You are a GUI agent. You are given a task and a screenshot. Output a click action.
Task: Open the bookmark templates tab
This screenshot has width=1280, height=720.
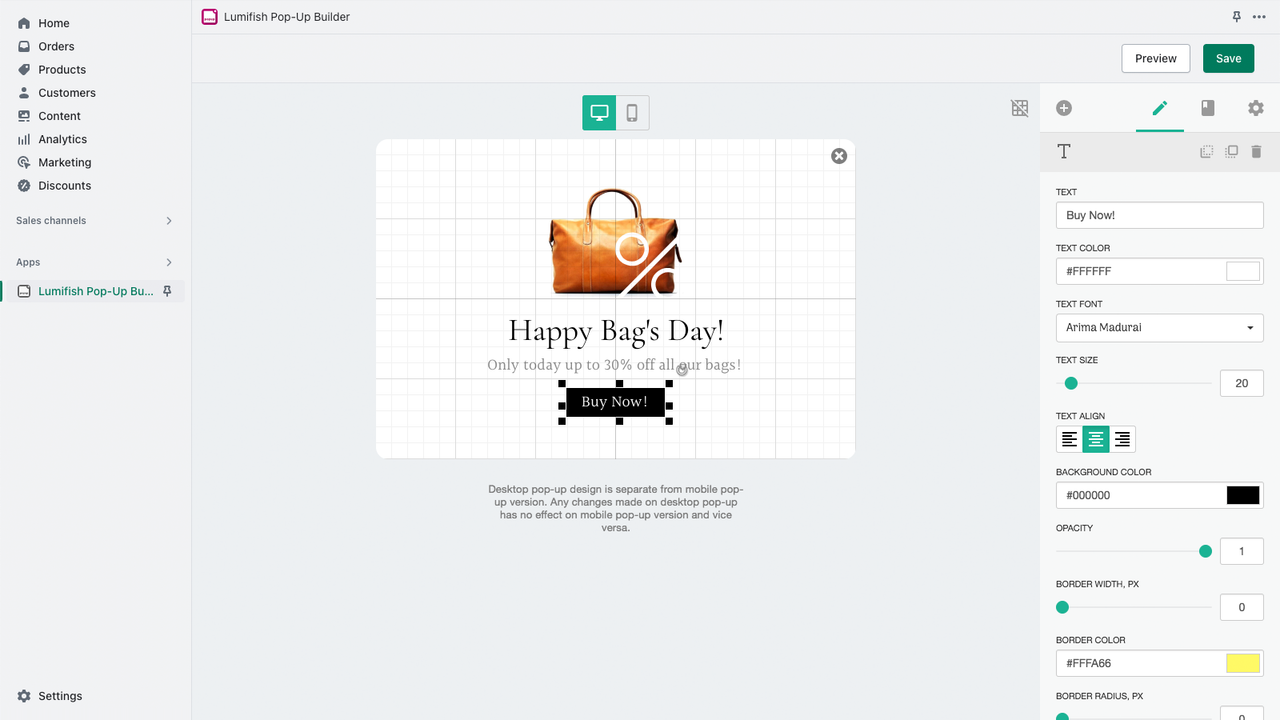point(1208,108)
